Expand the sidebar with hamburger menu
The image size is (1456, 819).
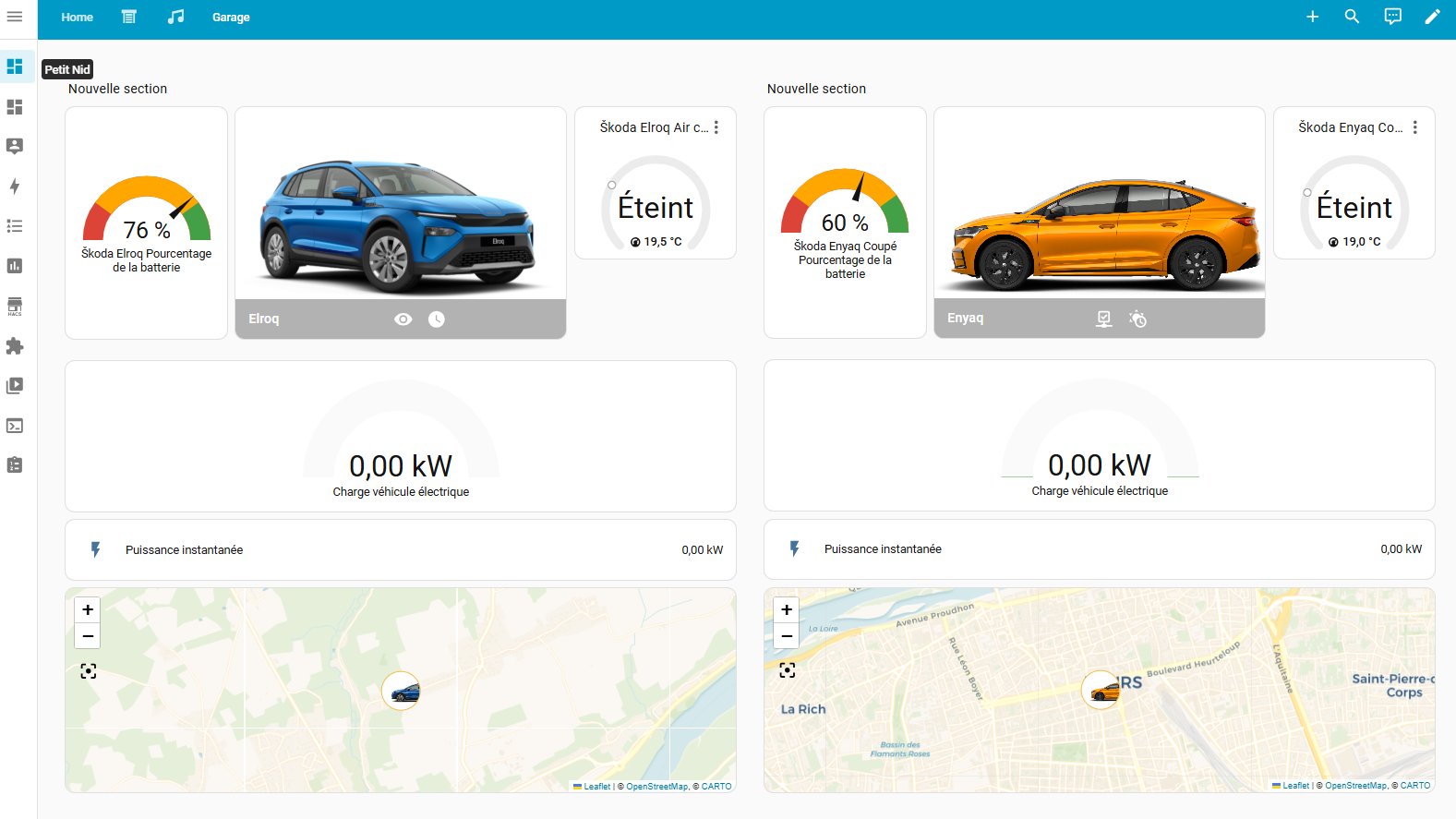15,17
